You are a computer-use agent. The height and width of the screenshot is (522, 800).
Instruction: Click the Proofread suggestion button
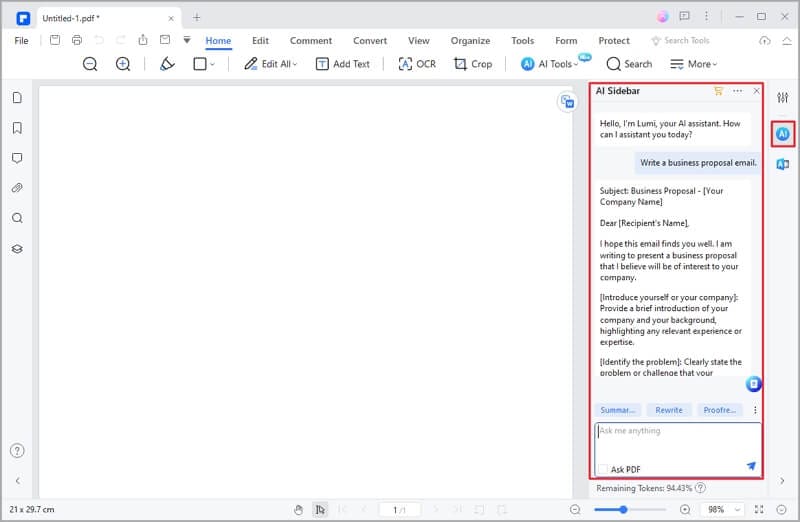point(719,410)
